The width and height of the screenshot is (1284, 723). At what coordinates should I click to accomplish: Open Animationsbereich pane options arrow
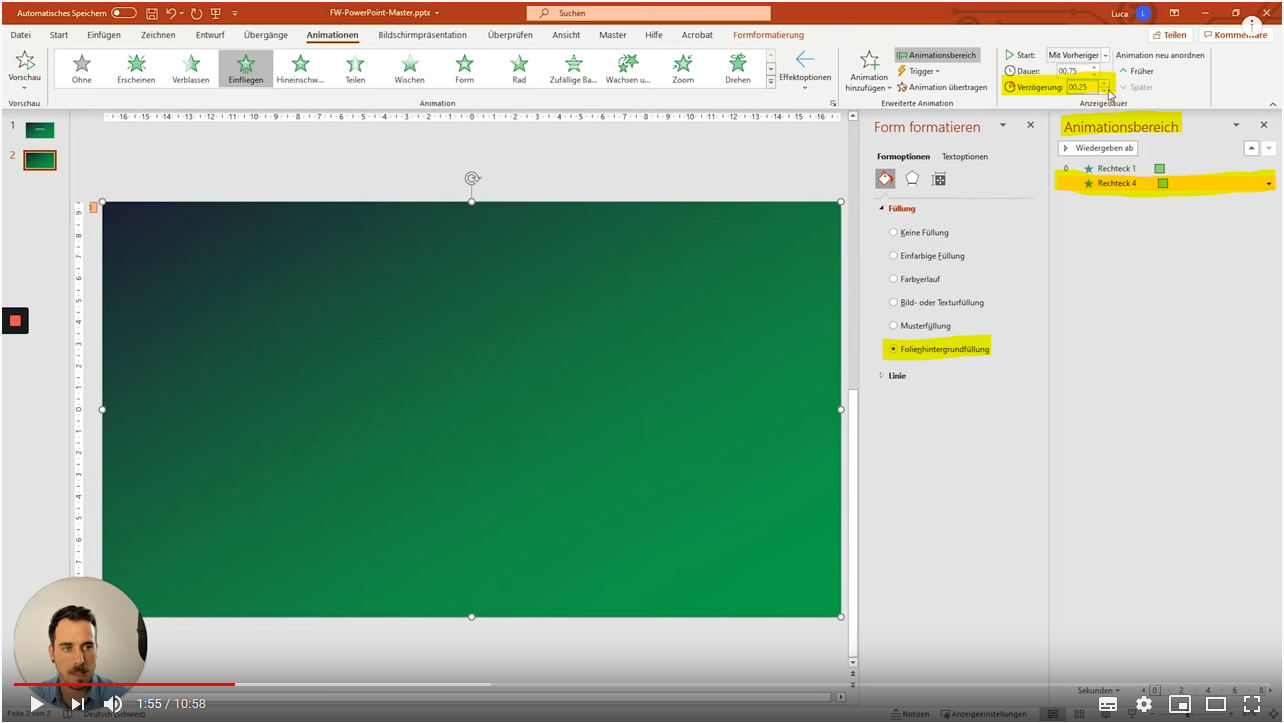(1236, 125)
